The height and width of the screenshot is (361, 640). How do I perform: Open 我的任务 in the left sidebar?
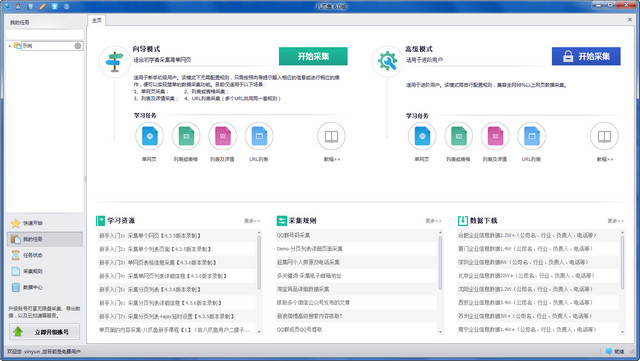click(x=44, y=239)
